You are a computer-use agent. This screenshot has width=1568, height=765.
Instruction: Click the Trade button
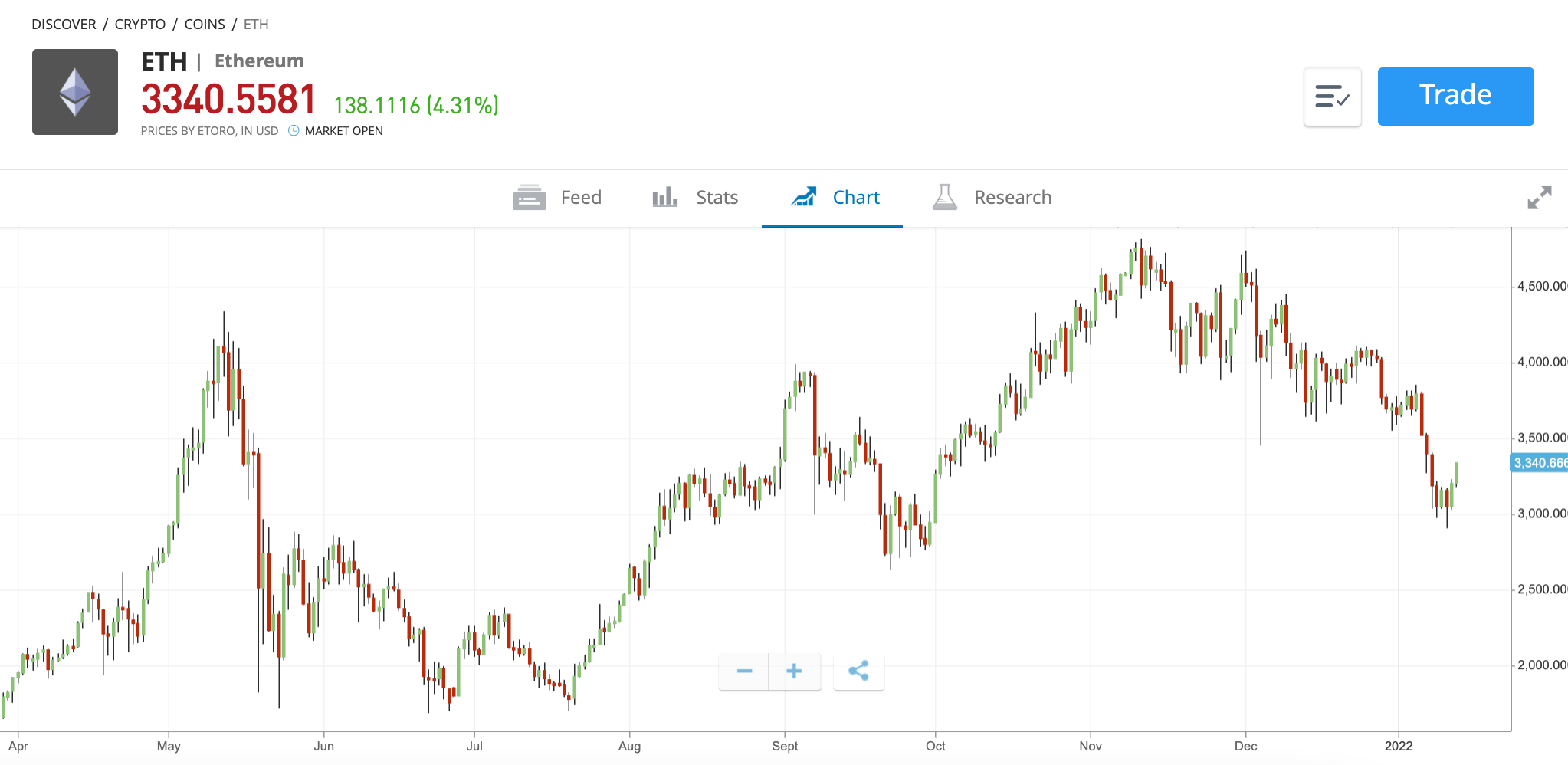(1455, 95)
